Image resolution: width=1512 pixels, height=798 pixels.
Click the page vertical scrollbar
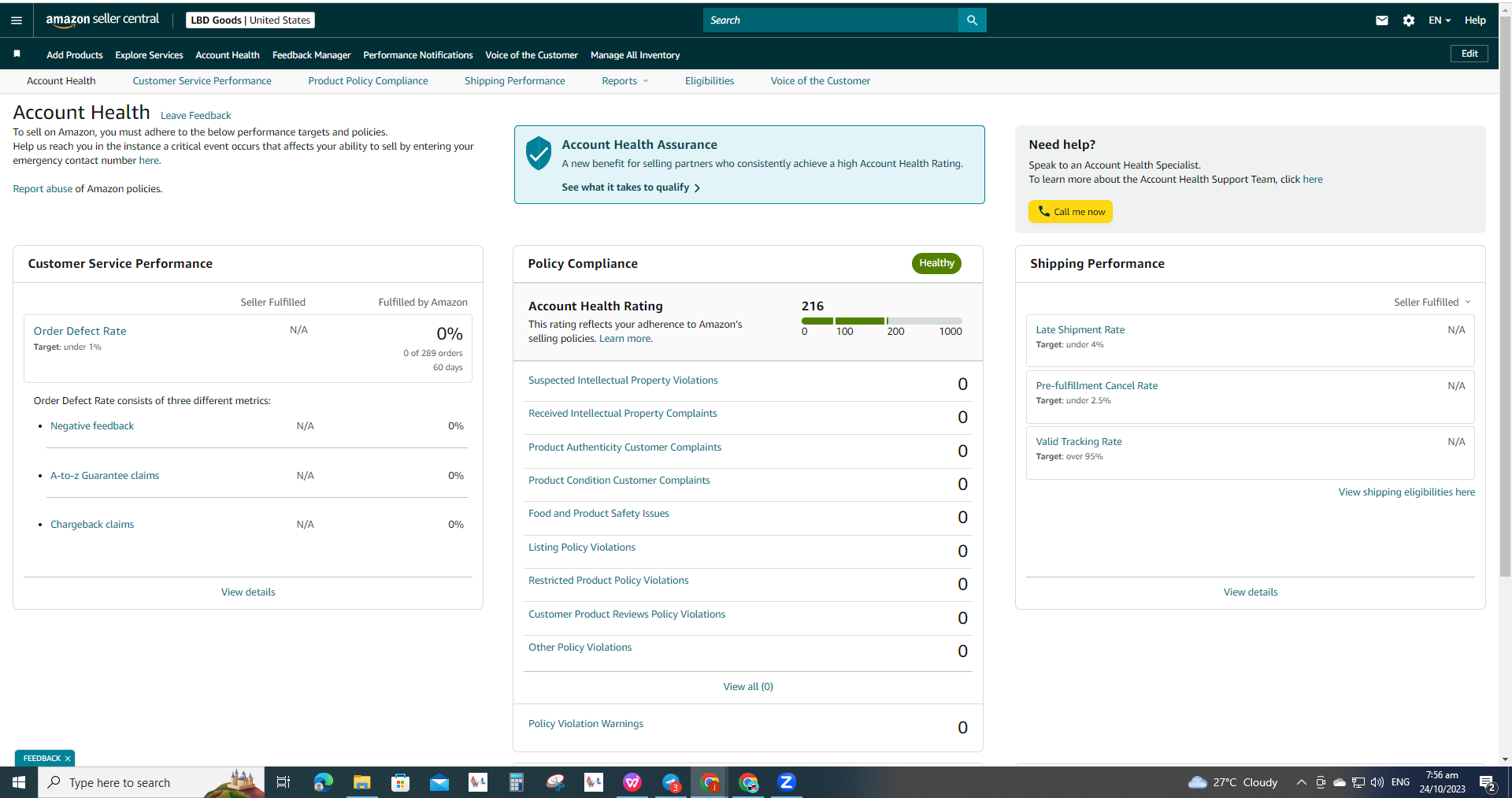pos(1505,295)
